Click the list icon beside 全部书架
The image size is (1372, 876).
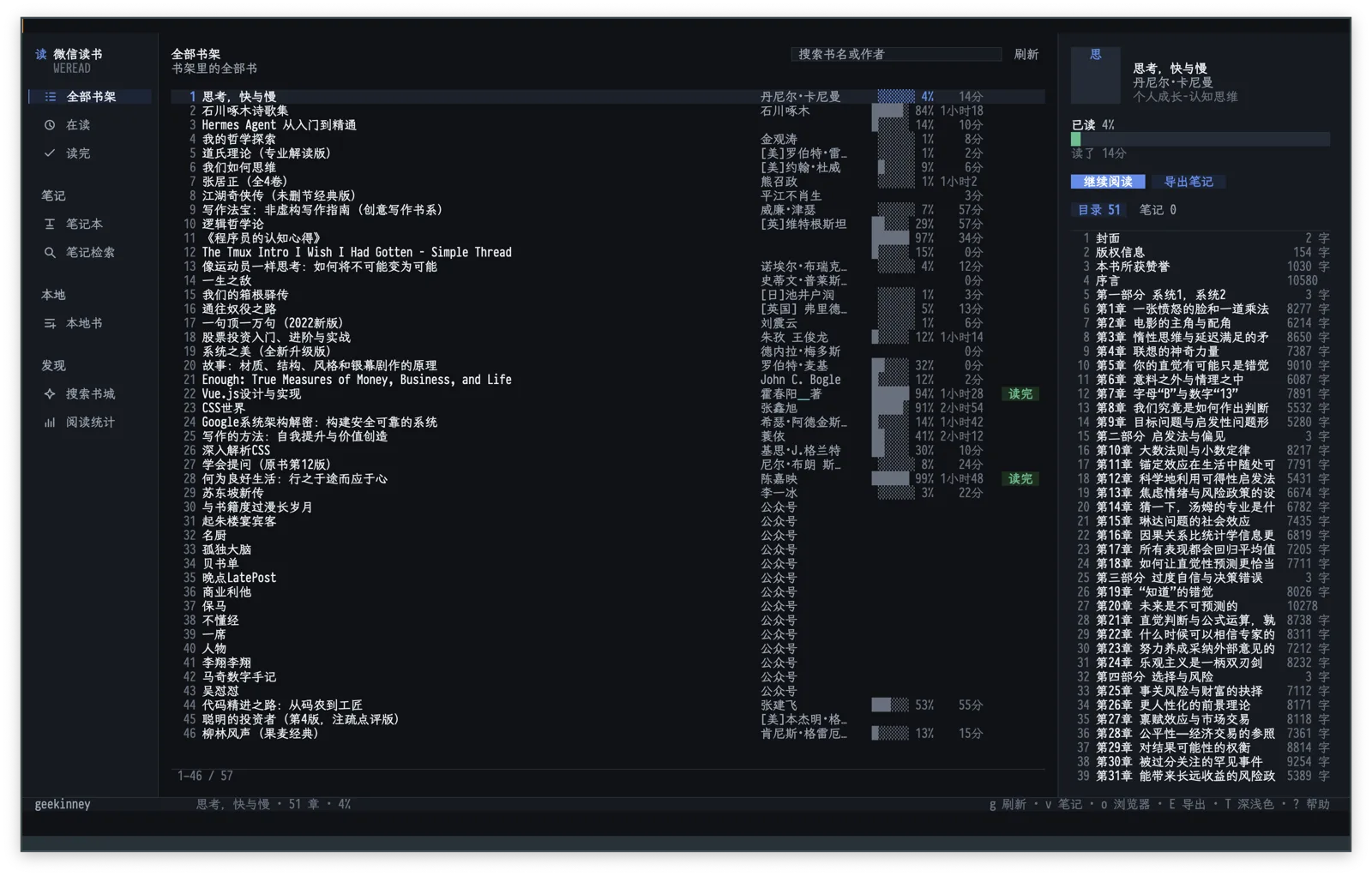(51, 97)
